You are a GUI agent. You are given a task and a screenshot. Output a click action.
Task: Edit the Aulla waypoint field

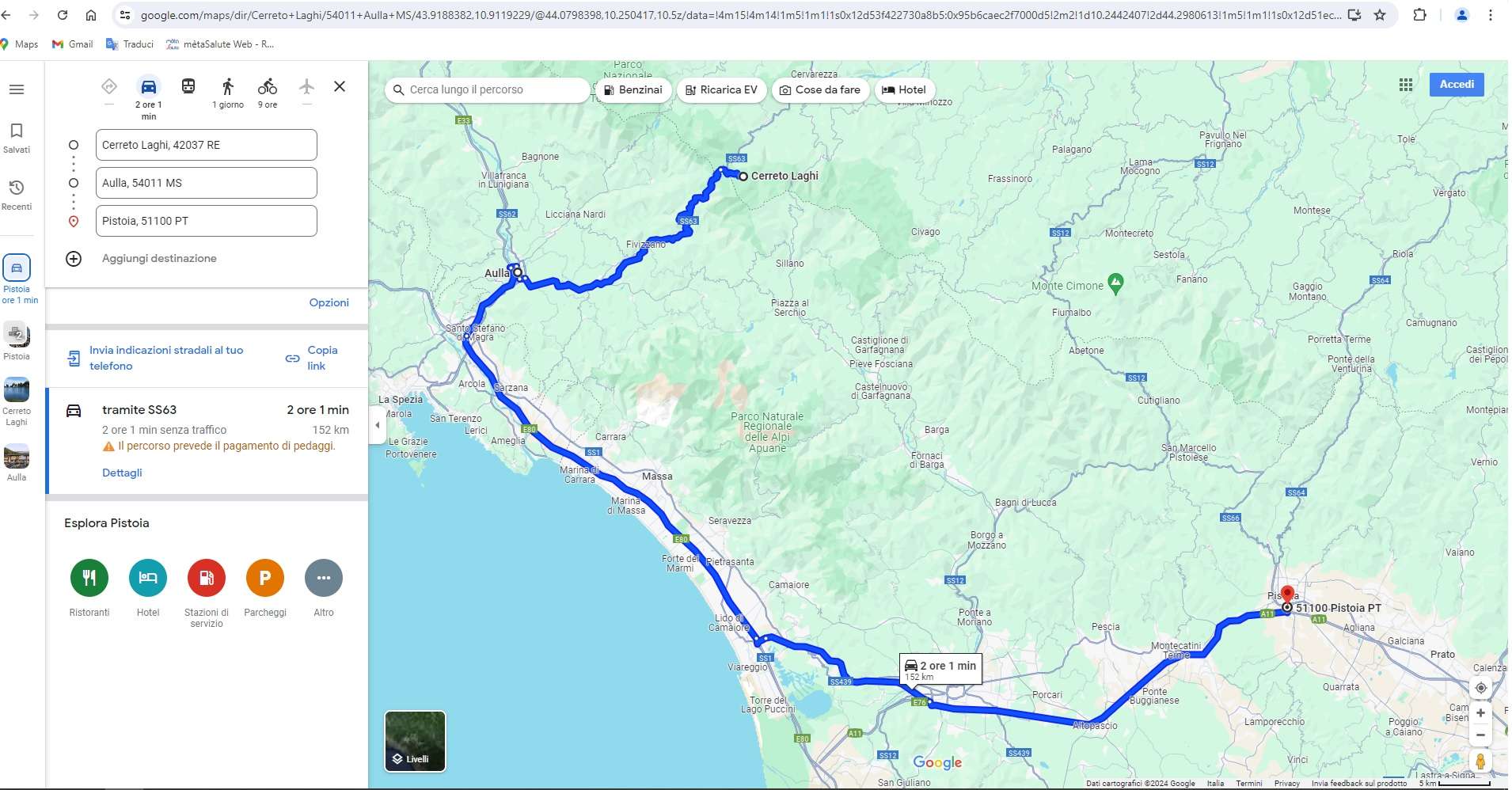click(207, 183)
